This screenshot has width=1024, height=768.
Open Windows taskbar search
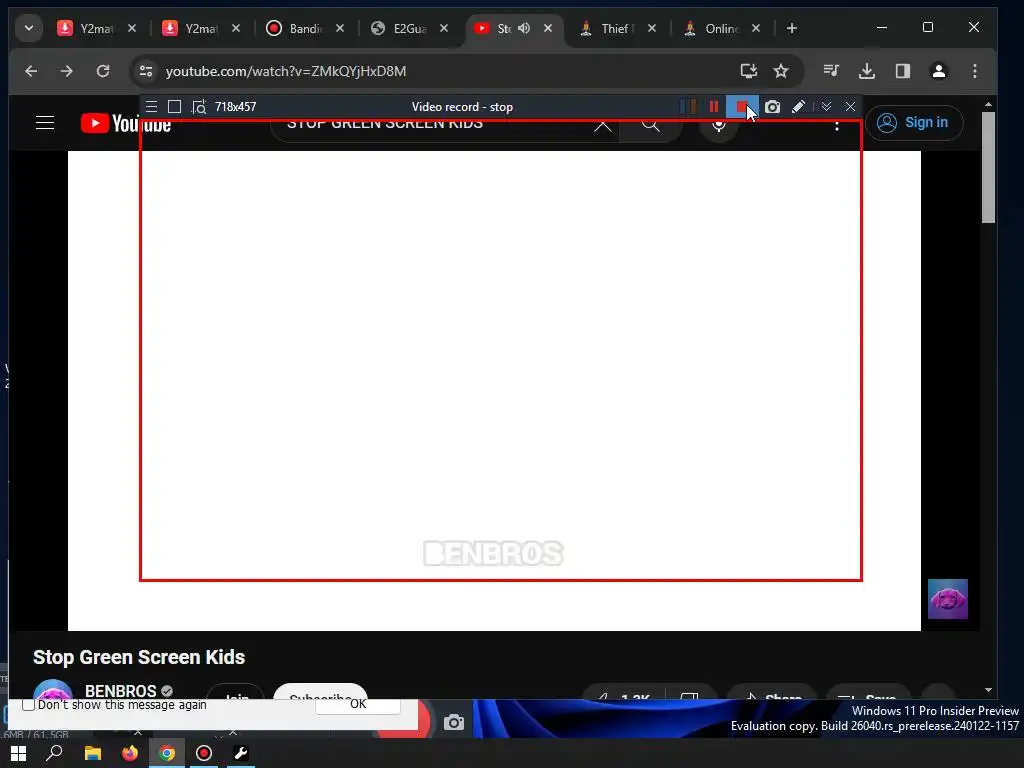click(55, 753)
